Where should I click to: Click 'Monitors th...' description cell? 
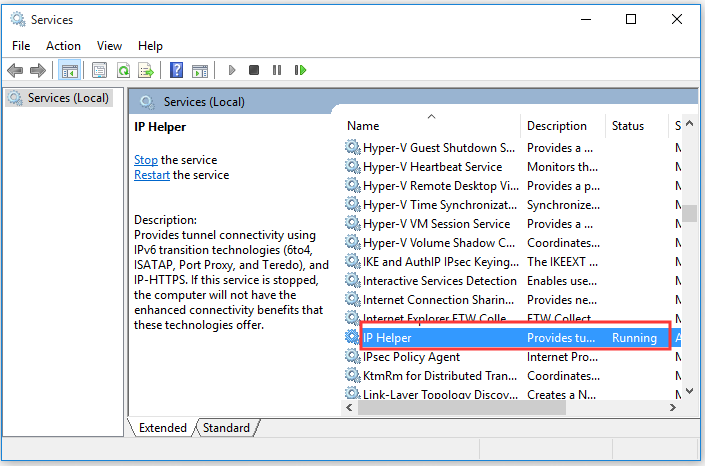point(562,167)
